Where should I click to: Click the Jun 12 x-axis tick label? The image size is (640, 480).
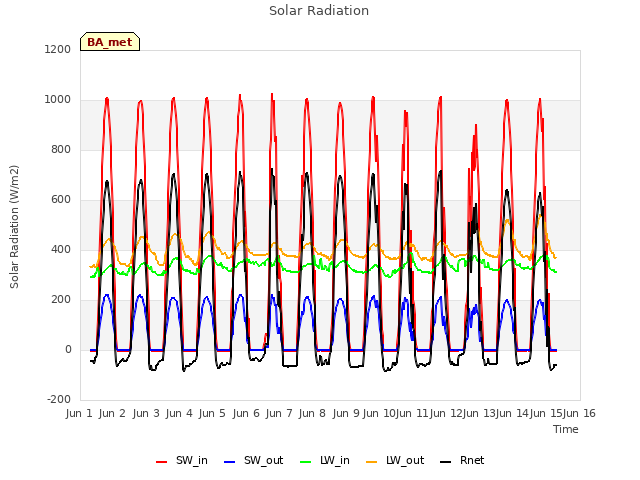click(x=446, y=413)
